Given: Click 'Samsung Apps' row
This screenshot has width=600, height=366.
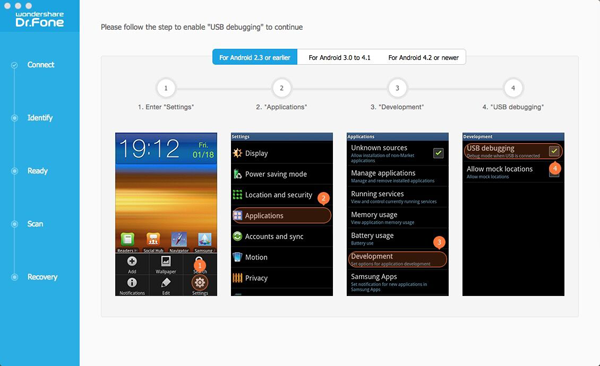Looking at the screenshot, I should point(398,282).
